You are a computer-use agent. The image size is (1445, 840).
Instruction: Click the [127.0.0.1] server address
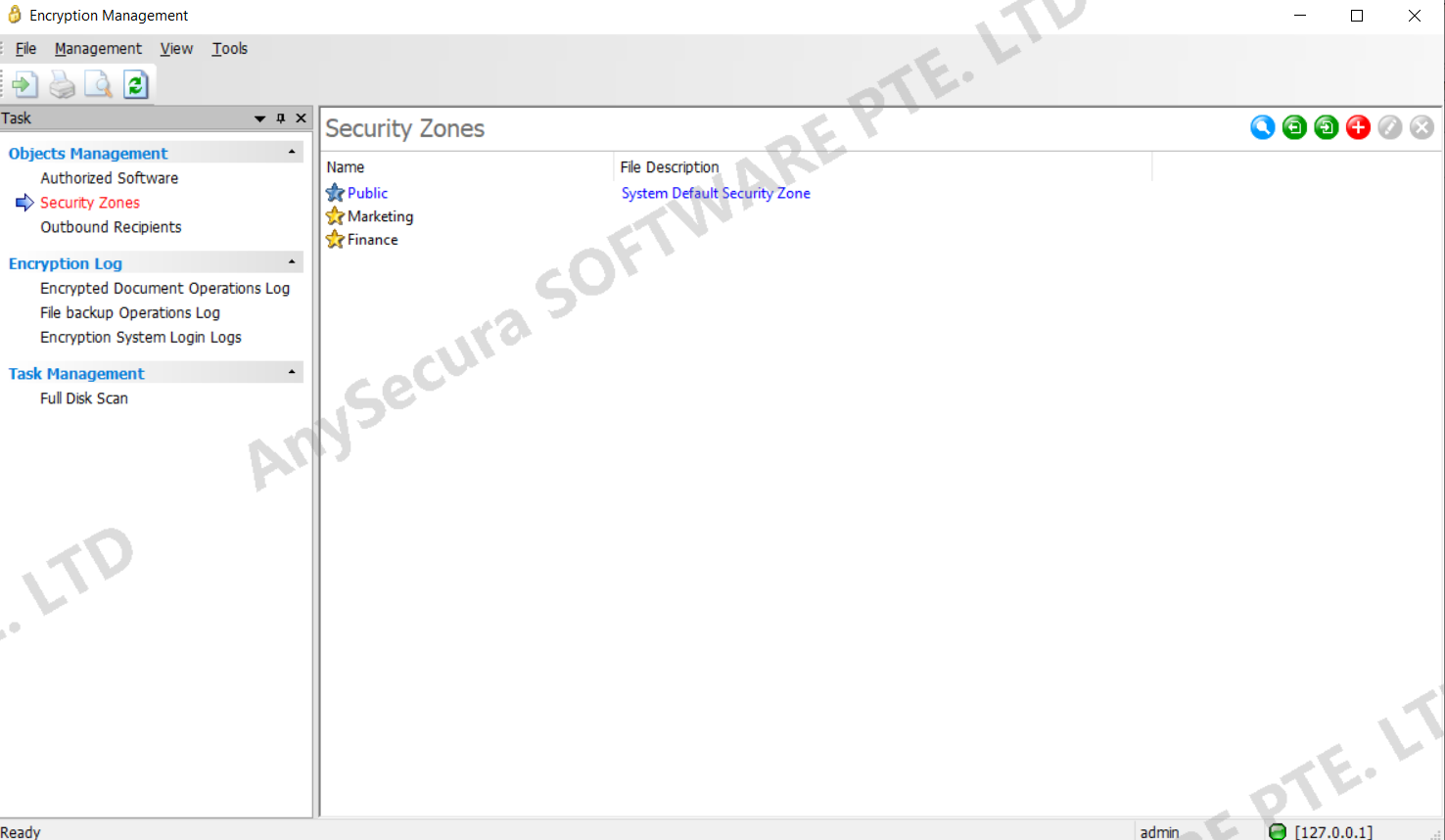1333,832
